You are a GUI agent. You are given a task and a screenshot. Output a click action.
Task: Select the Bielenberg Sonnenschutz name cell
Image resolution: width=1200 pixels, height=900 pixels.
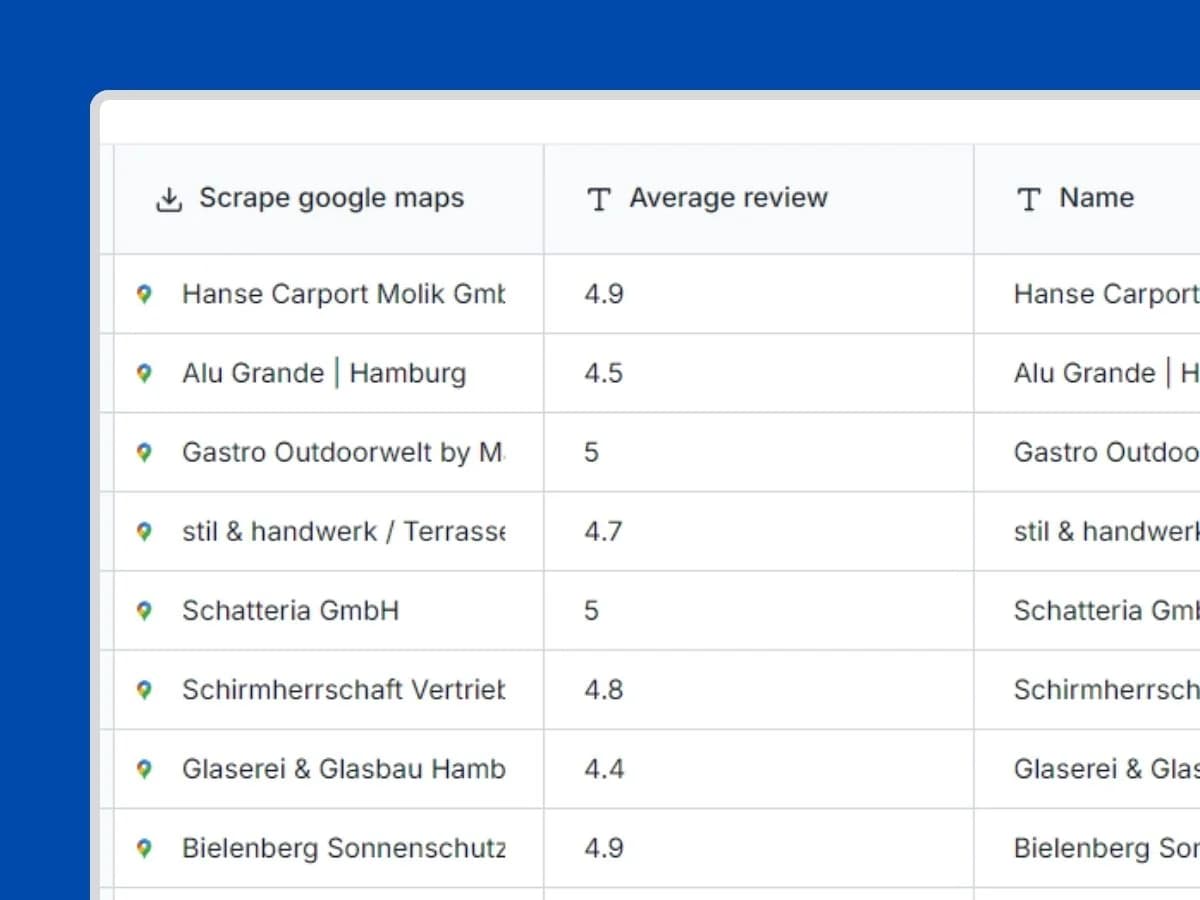coord(1090,847)
